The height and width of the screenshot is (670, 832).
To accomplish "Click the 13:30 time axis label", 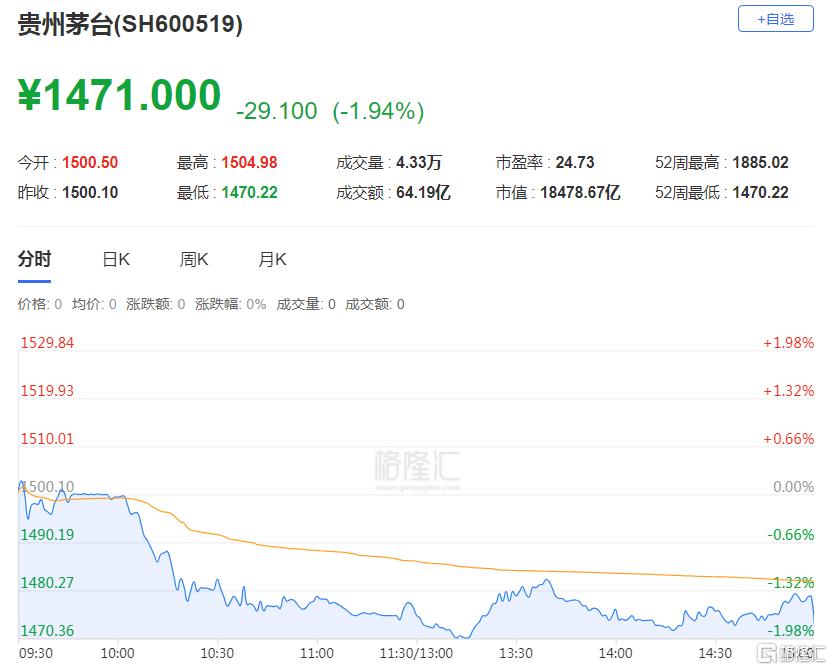I will (x=516, y=653).
